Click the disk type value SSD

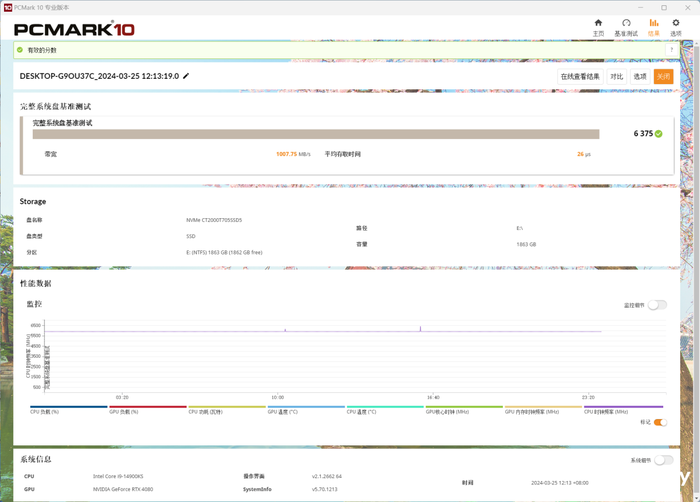(x=191, y=236)
